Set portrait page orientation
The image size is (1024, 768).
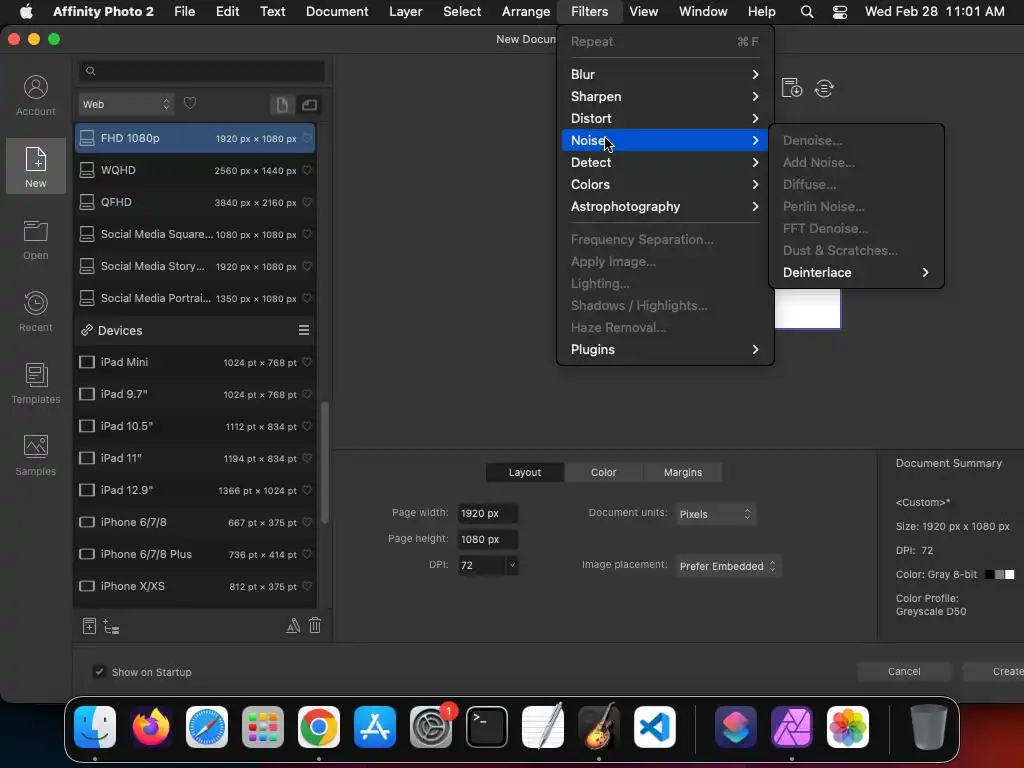282,104
